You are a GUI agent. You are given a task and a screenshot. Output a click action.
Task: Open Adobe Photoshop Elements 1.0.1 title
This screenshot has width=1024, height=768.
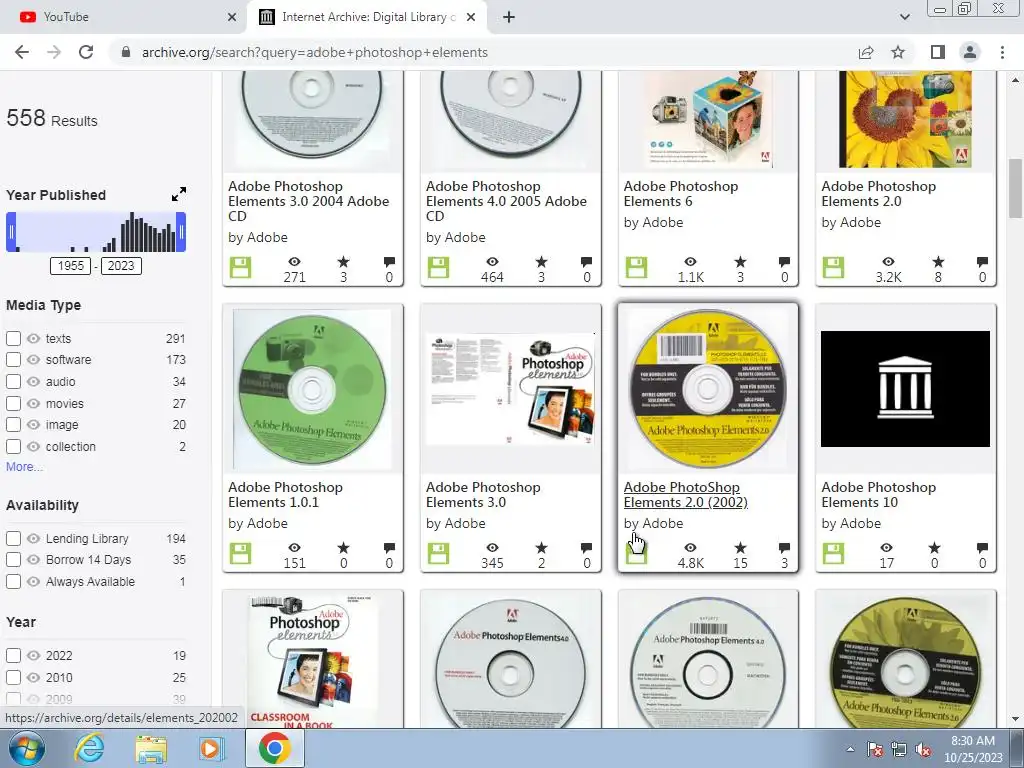(285, 494)
